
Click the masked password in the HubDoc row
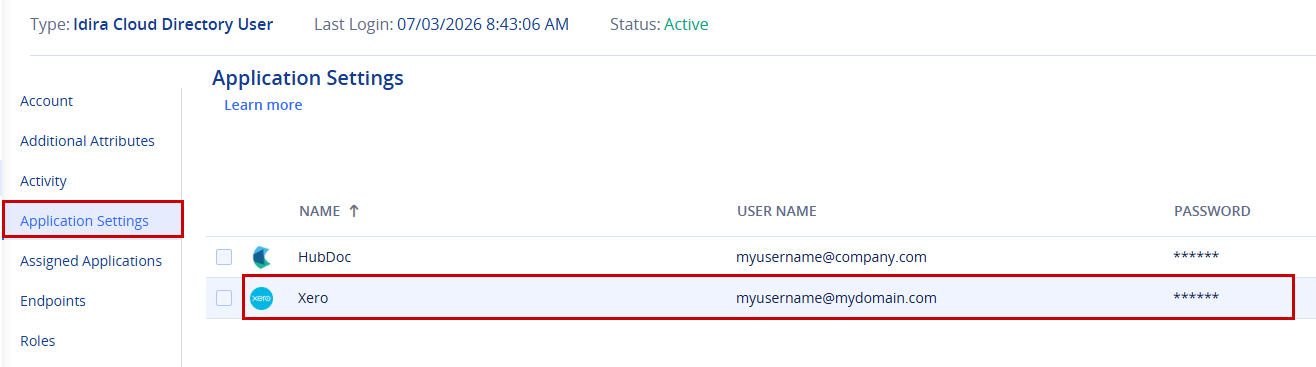pyautogui.click(x=1196, y=257)
